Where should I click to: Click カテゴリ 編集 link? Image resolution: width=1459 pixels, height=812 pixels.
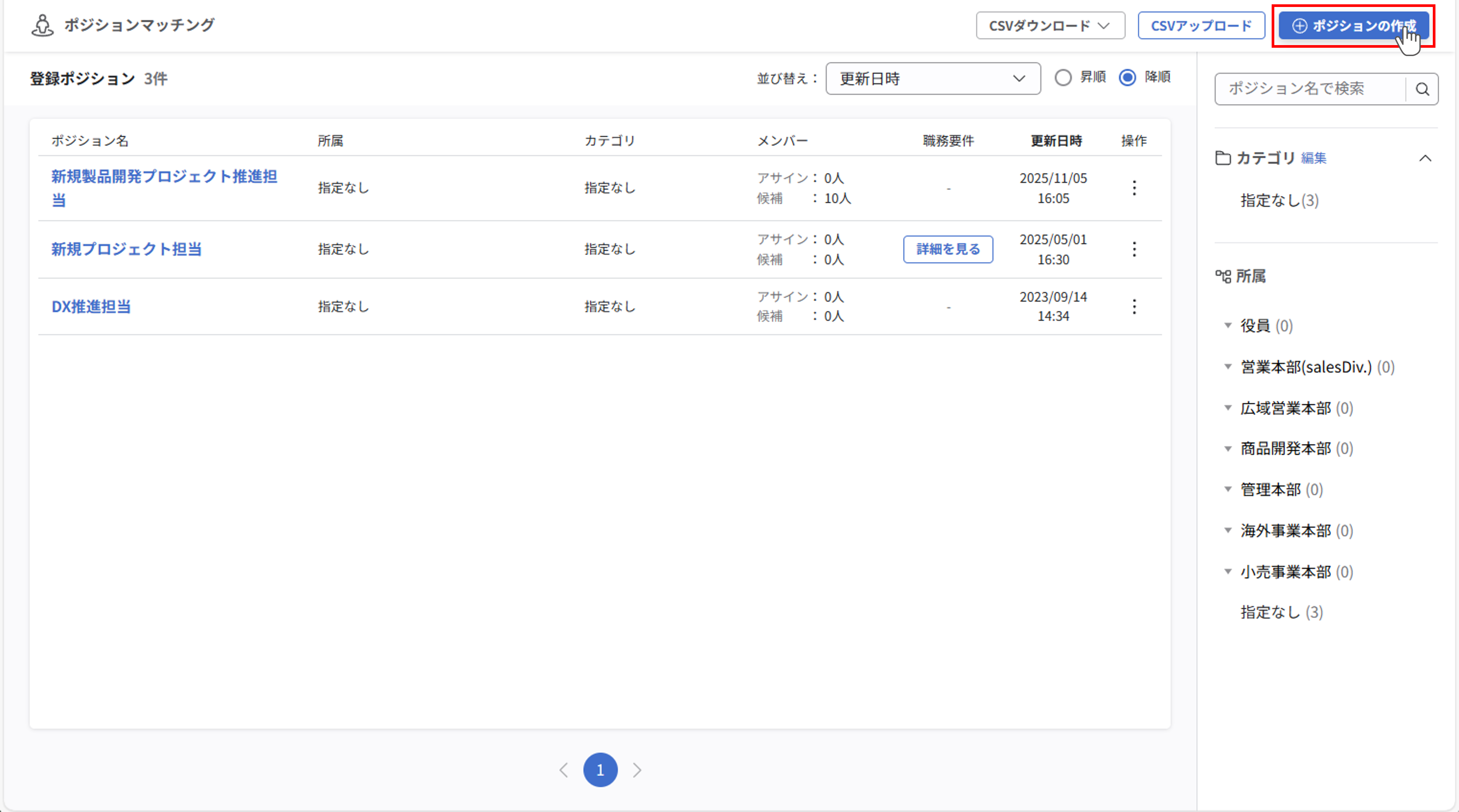1313,158
